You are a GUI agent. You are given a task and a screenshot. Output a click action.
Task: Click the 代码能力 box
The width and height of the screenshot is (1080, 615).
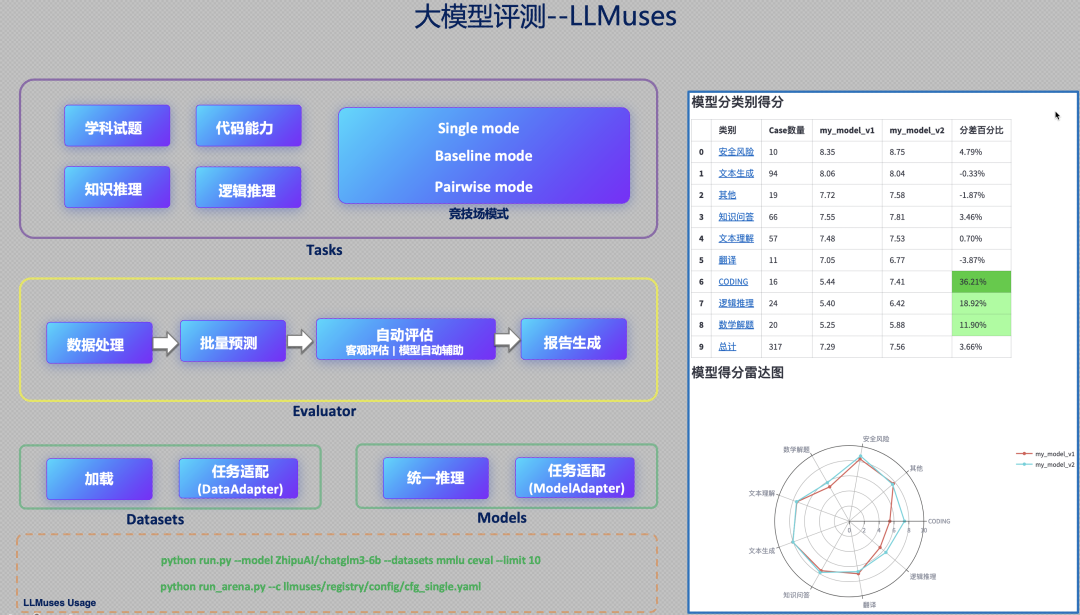click(x=249, y=126)
